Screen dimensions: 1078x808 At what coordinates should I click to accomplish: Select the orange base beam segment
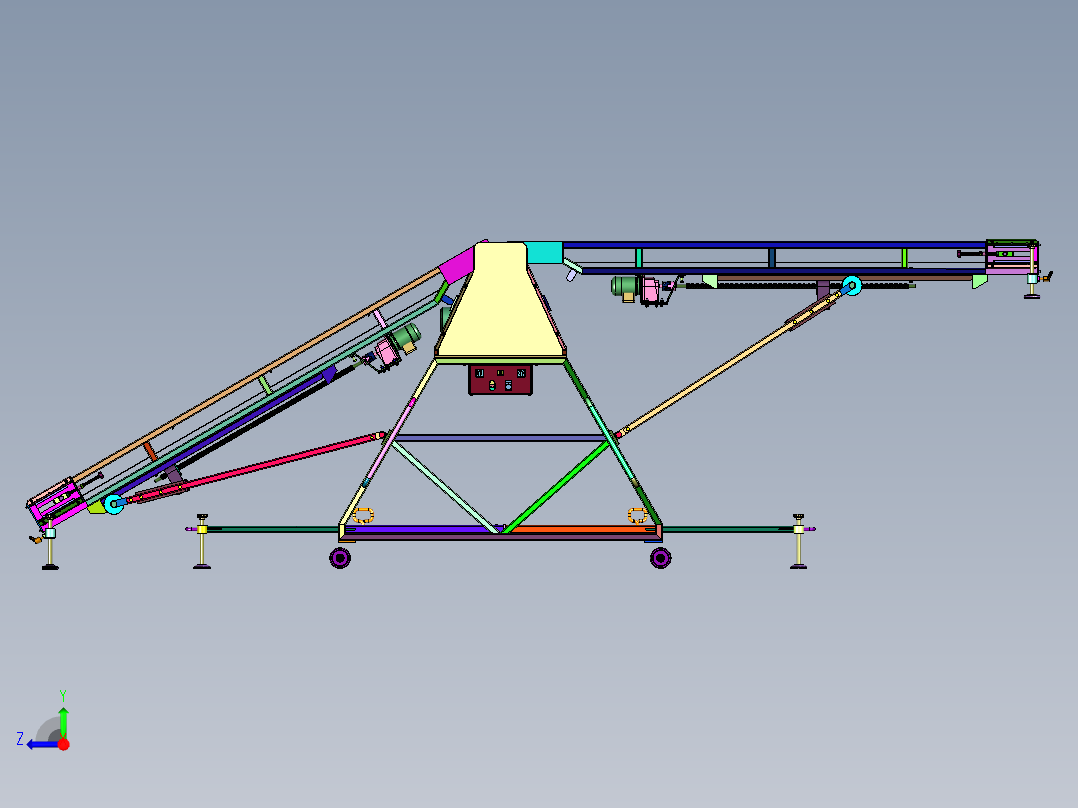pos(581,529)
